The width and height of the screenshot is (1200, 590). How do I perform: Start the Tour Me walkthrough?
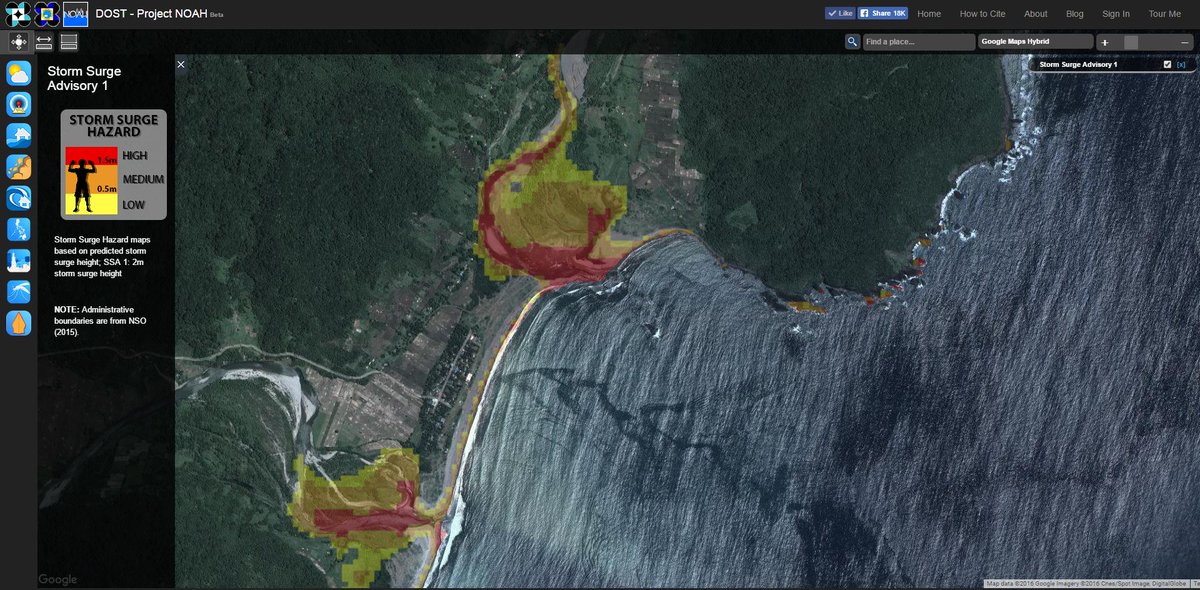[1165, 14]
